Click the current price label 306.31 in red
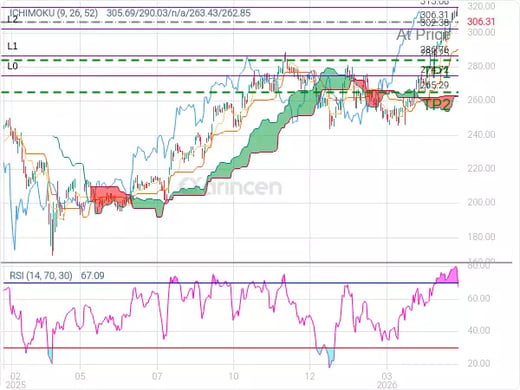 [481, 22]
